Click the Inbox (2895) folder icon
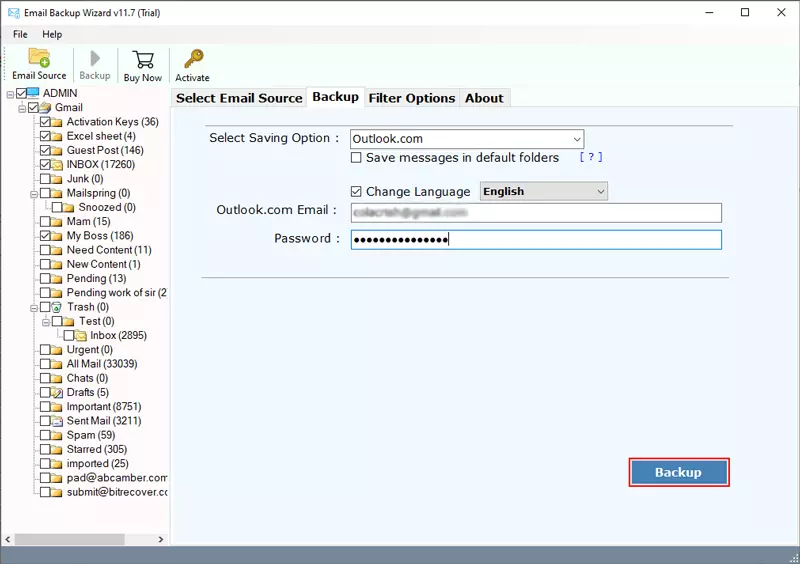This screenshot has width=800, height=564. (81, 335)
